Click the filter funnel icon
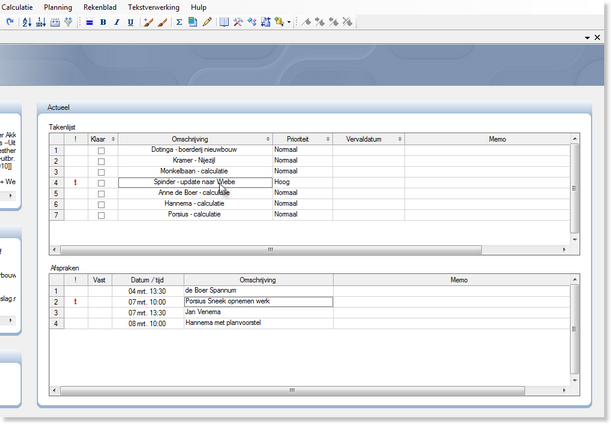611x424 pixels. pos(69,22)
